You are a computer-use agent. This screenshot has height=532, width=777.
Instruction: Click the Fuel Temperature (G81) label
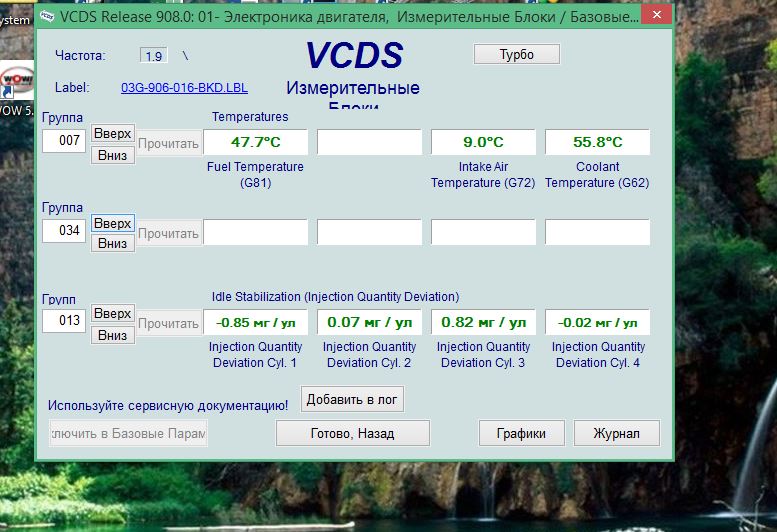[x=255, y=174]
